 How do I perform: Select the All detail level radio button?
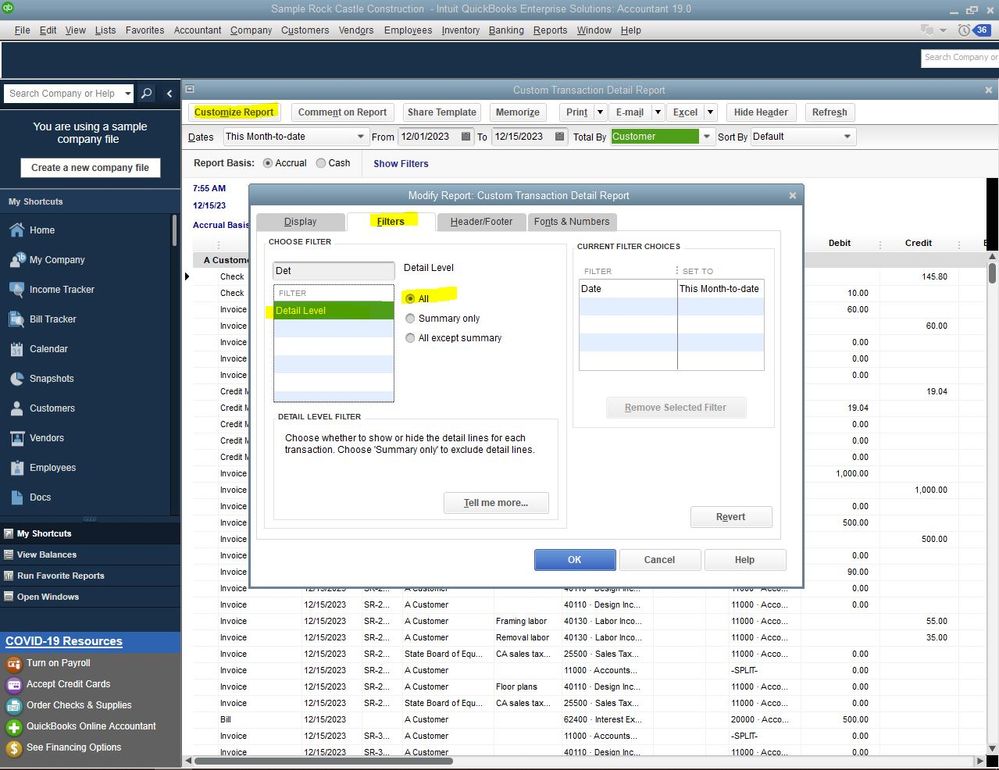(410, 298)
